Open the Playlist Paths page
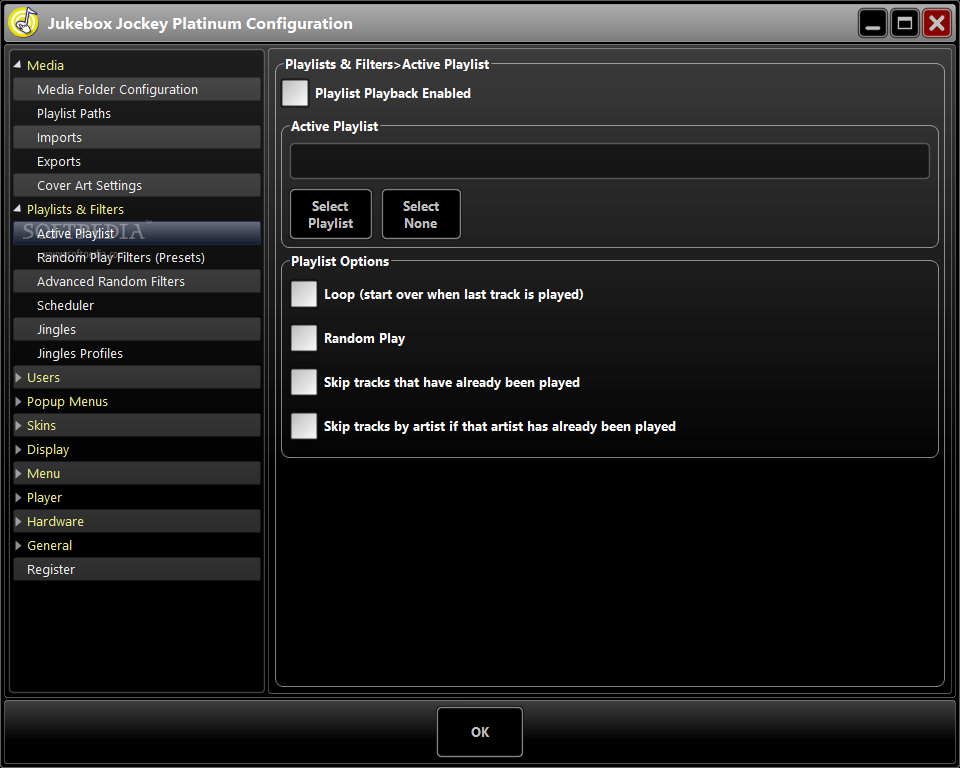This screenshot has width=960, height=768. click(x=137, y=113)
